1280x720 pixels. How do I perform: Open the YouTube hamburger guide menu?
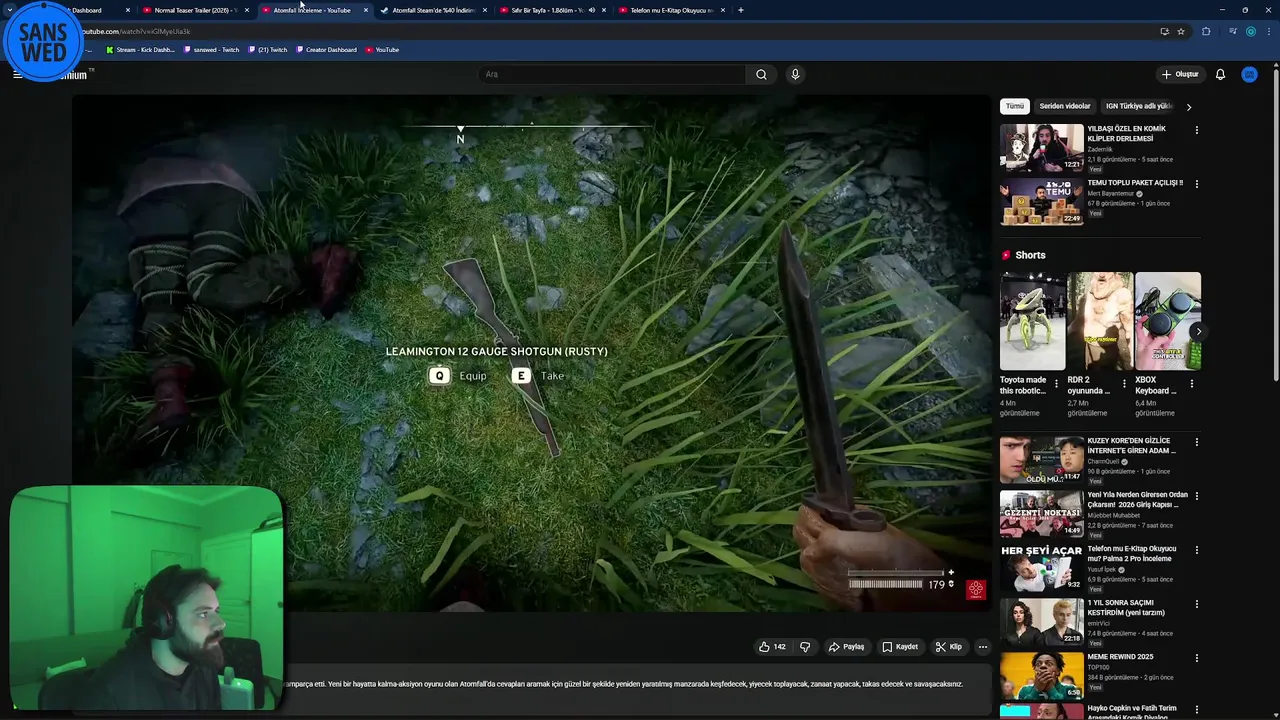coord(17,74)
